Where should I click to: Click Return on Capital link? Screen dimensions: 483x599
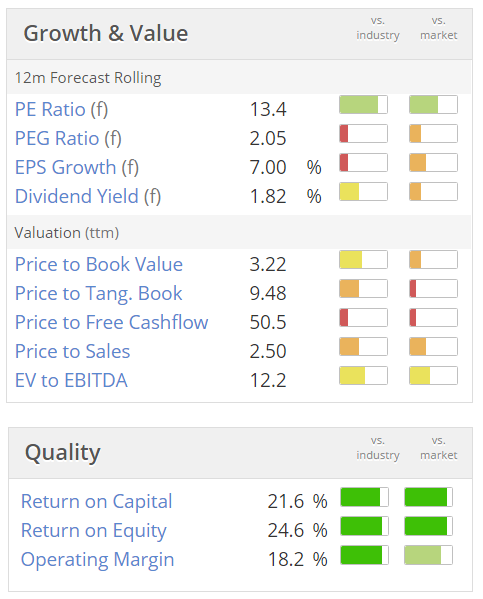97,501
